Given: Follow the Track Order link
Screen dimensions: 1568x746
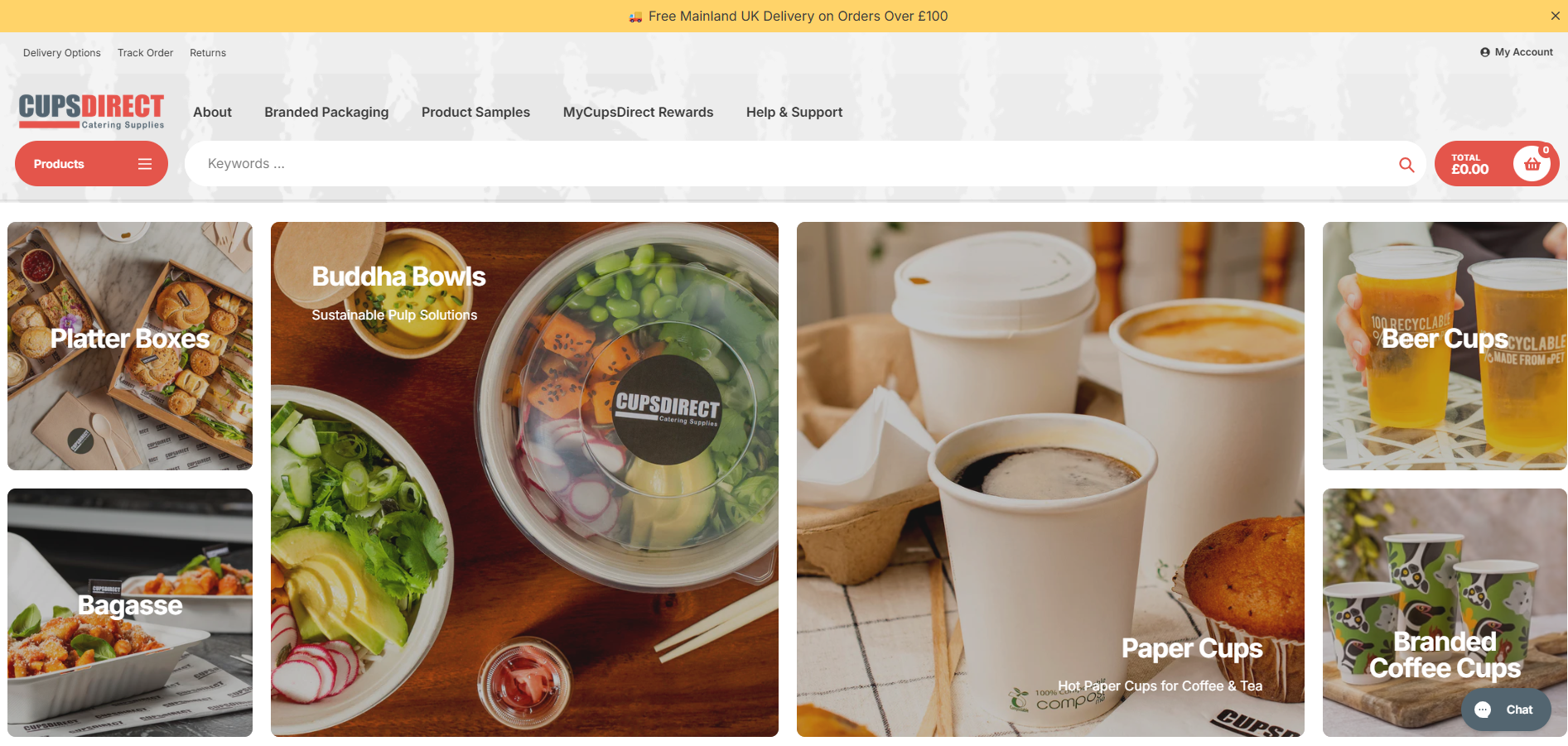Looking at the screenshot, I should (145, 53).
